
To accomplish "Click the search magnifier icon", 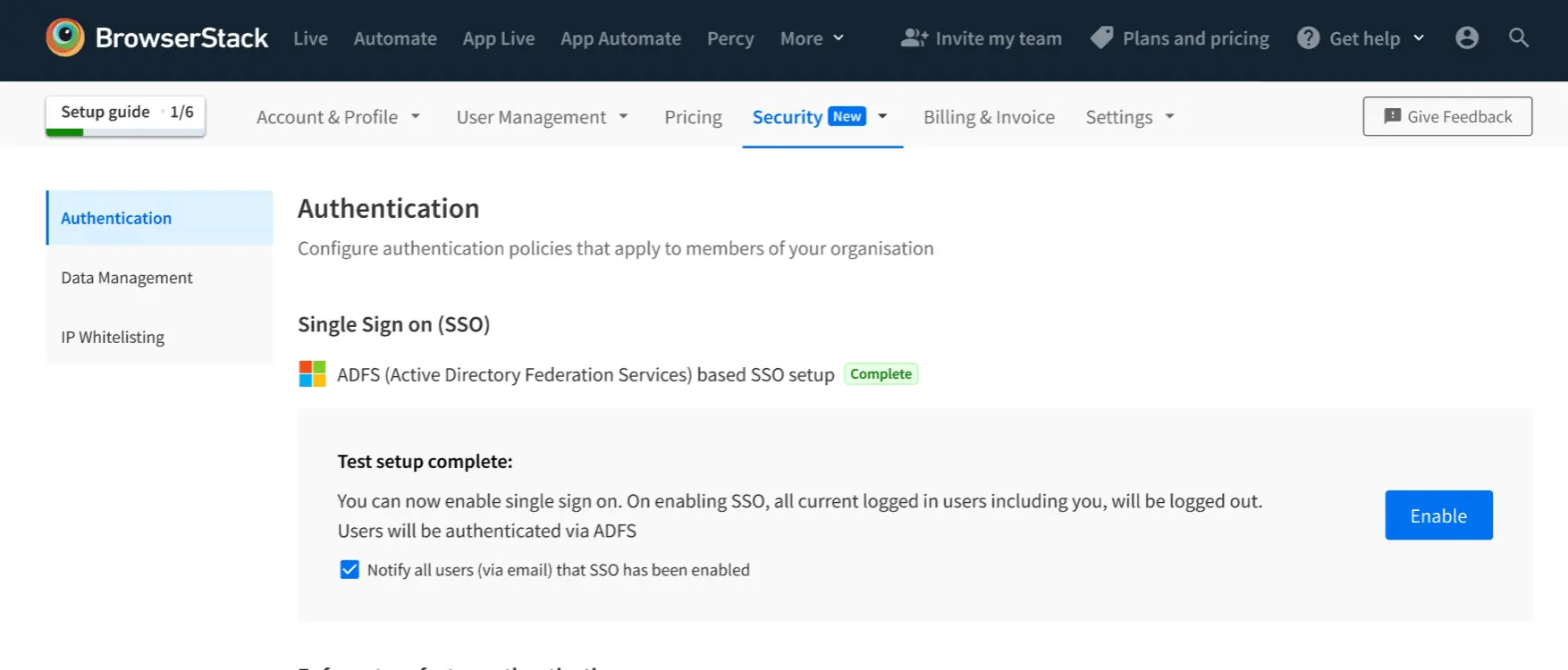I will pyautogui.click(x=1518, y=38).
